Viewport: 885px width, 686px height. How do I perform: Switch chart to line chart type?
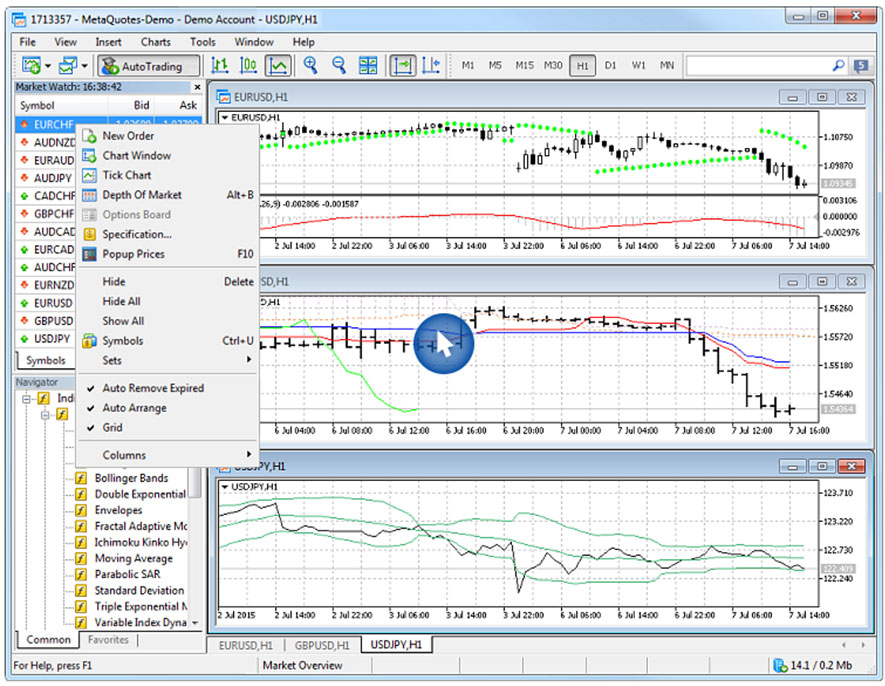click(x=278, y=65)
